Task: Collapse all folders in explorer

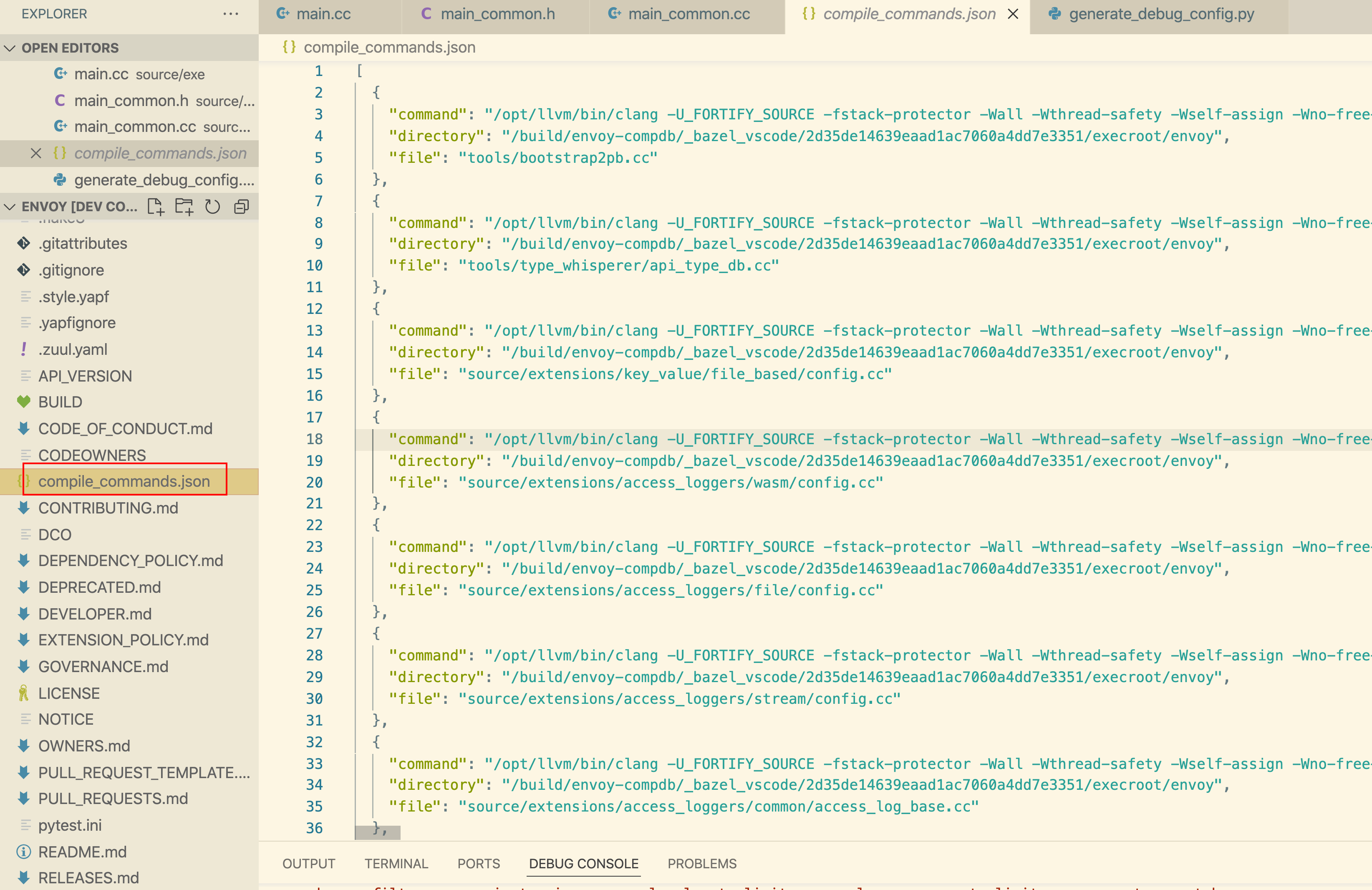Action: pyautogui.click(x=242, y=207)
